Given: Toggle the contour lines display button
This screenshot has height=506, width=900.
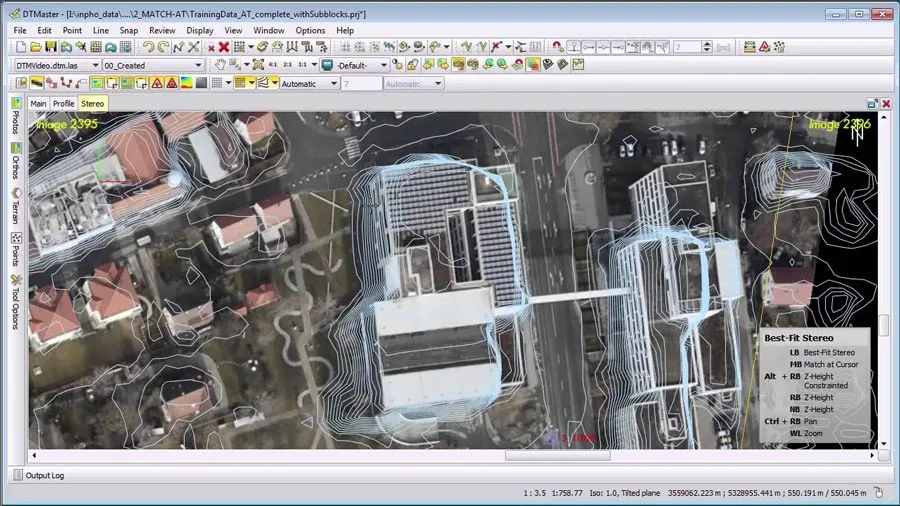Looking at the screenshot, I should [262, 83].
